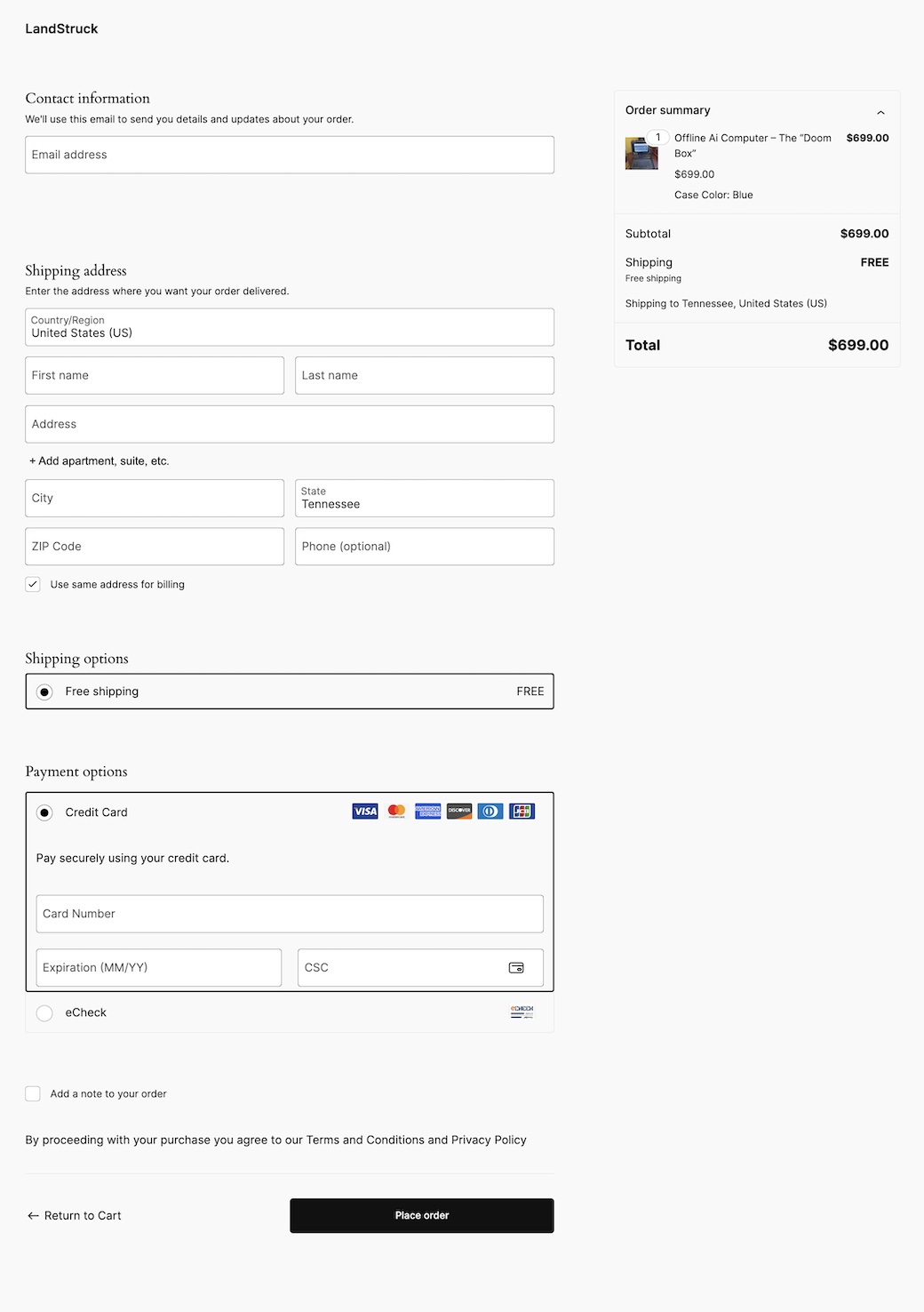The width and height of the screenshot is (924, 1312).
Task: Click the JCB card icon
Action: 522,812
